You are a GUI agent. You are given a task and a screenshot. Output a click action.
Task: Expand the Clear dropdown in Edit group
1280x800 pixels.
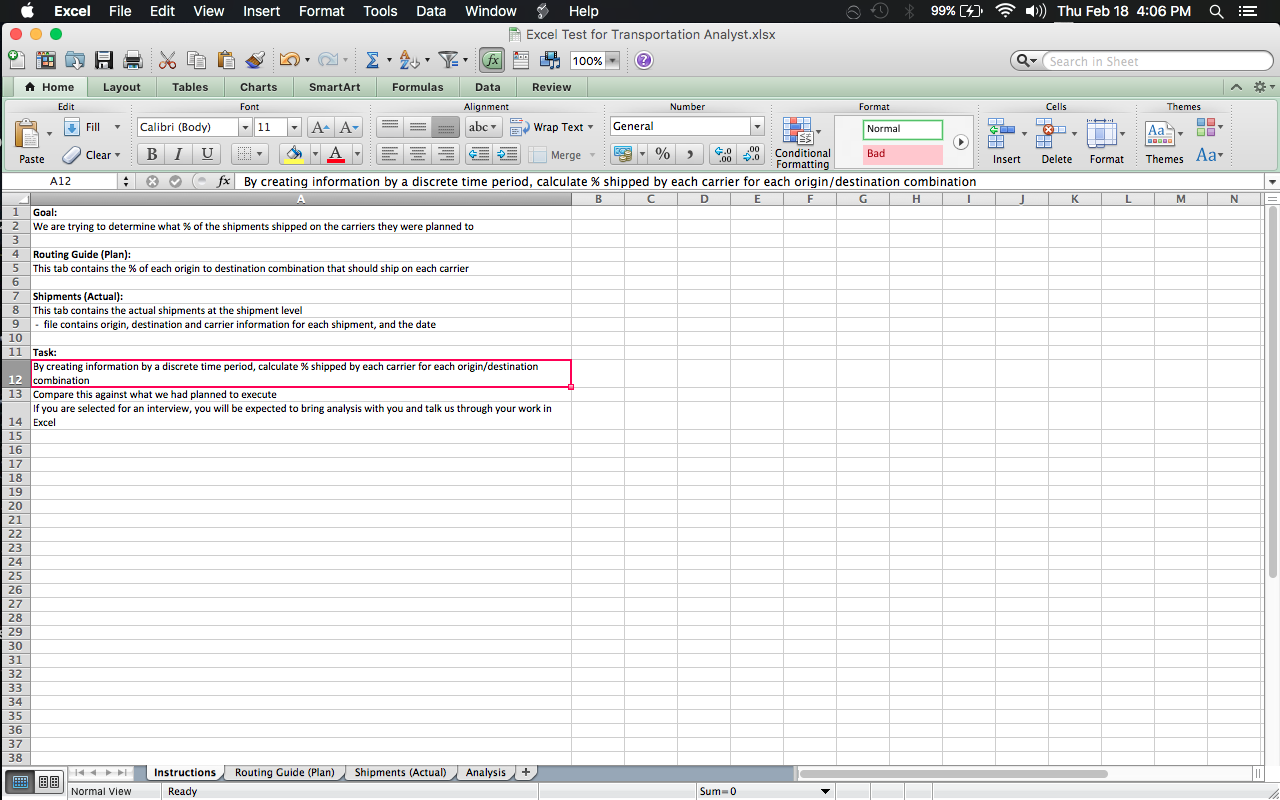(117, 155)
